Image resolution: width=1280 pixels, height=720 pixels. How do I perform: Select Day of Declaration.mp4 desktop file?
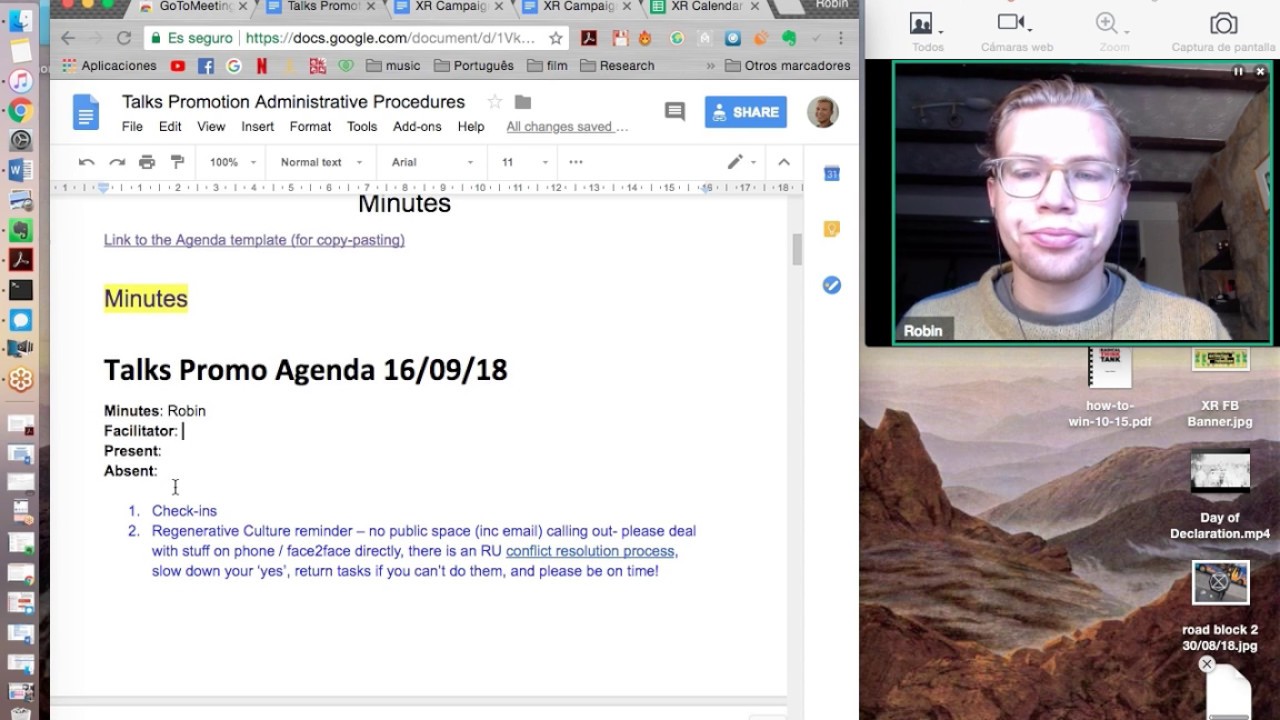(1220, 496)
